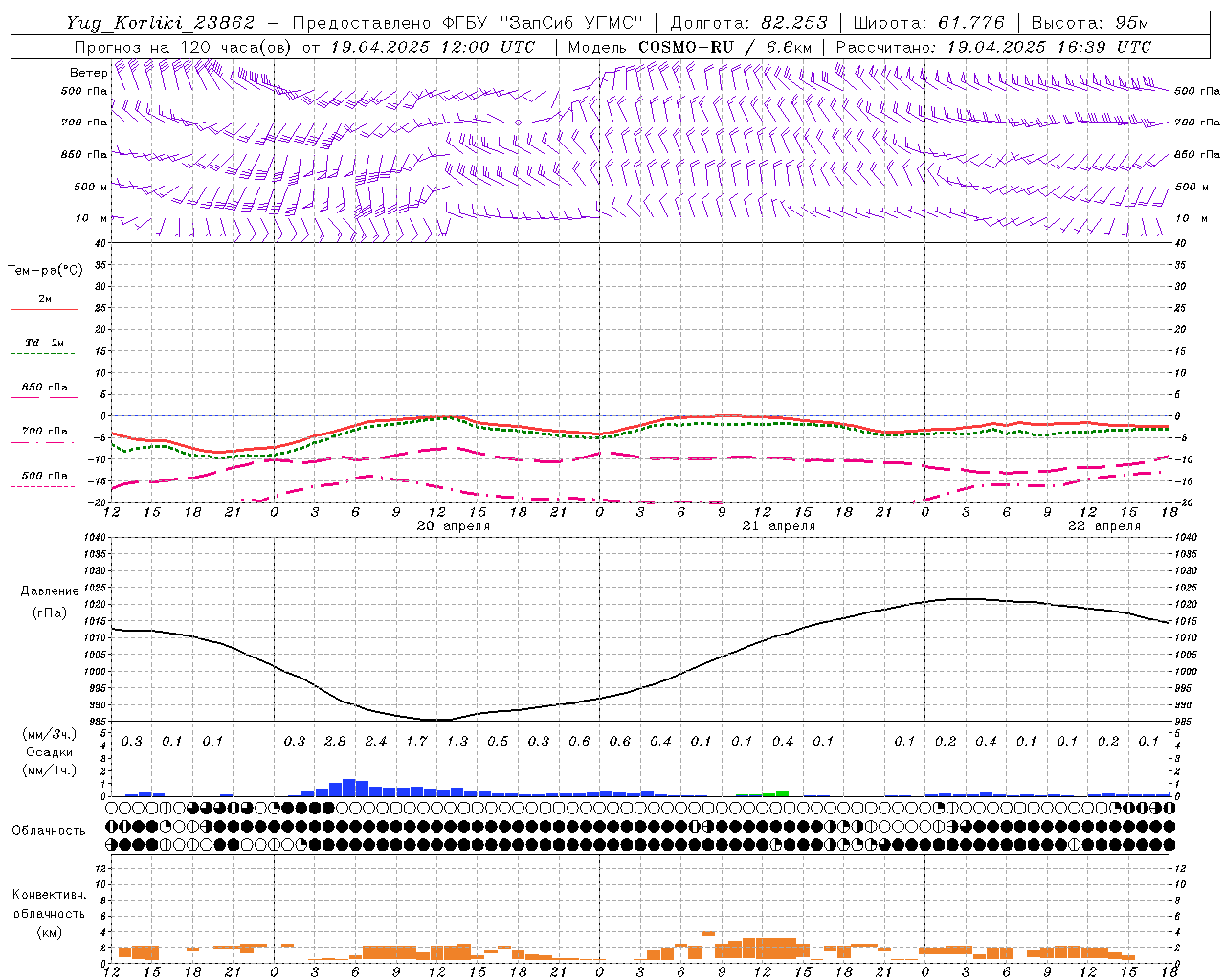Select the '850 гПа' temperature legend entry

(x=44, y=388)
